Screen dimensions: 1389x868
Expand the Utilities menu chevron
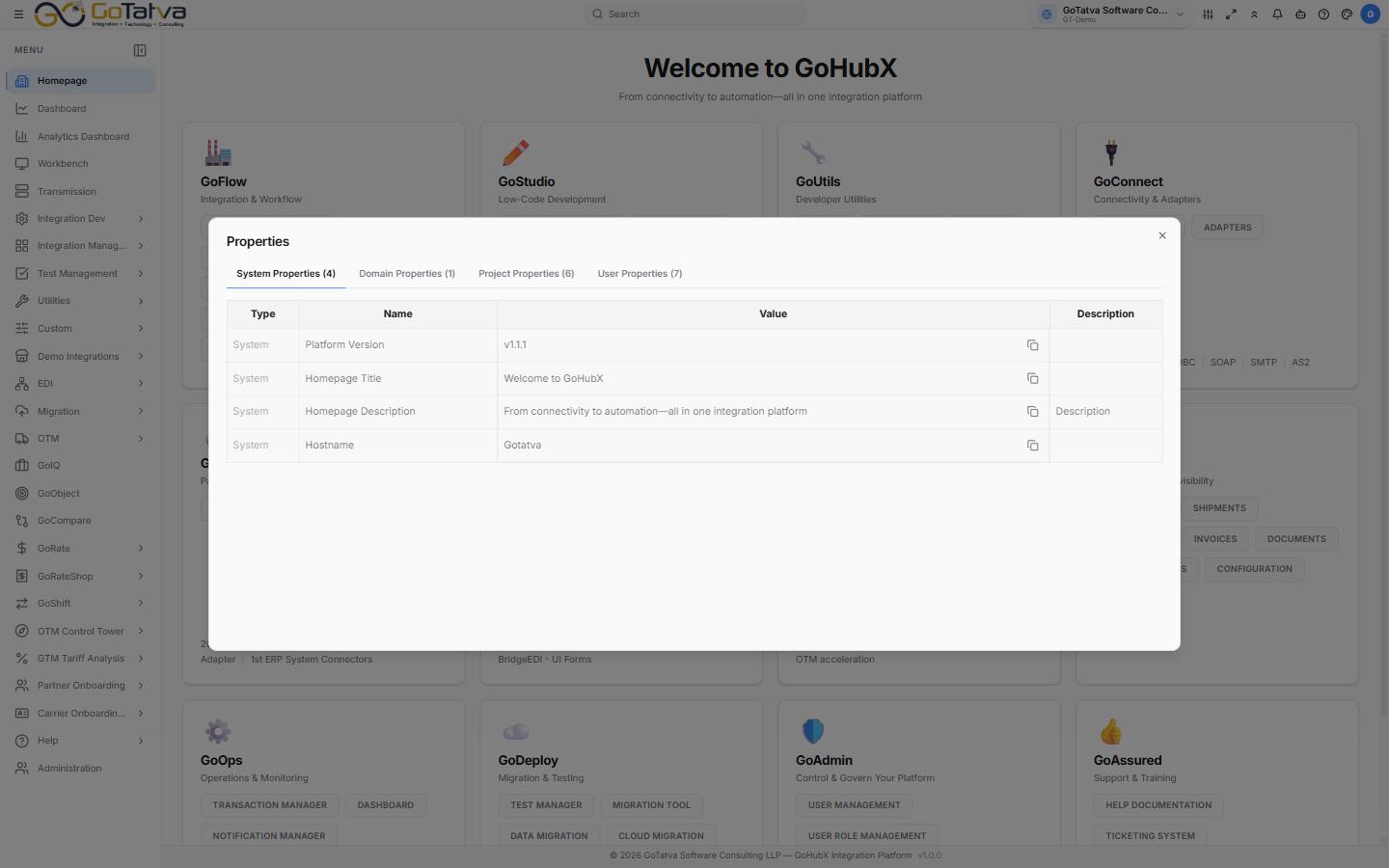pos(141,301)
